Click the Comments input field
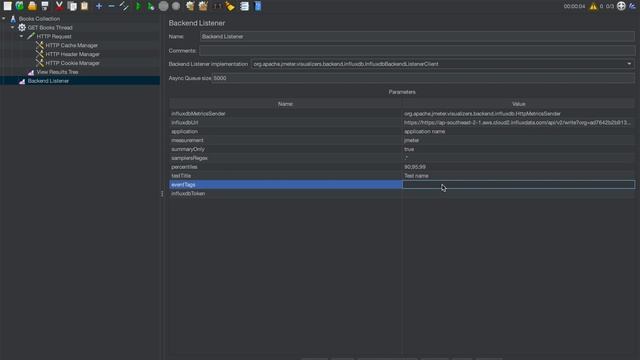The width and height of the screenshot is (640, 360). (x=417, y=51)
